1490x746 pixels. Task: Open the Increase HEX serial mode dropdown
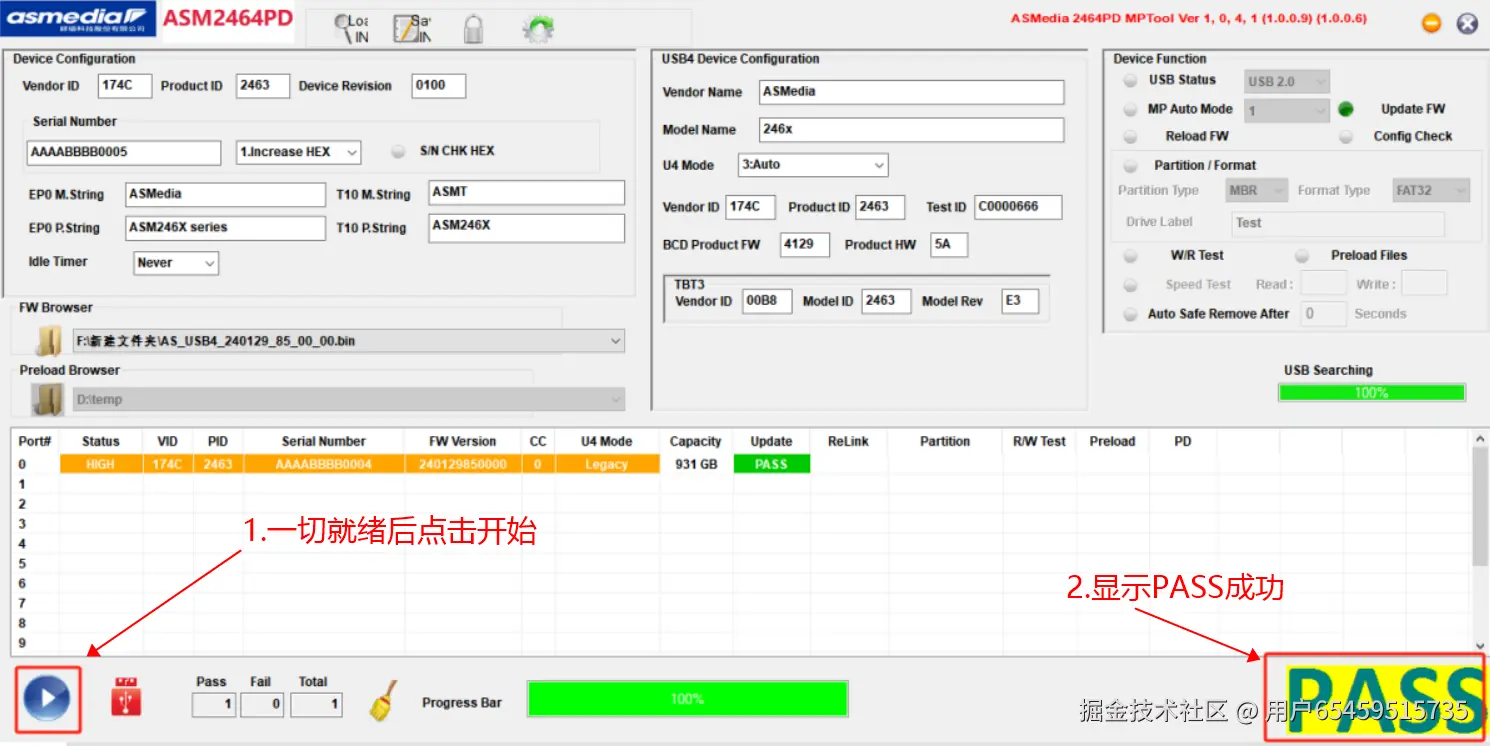pos(298,152)
